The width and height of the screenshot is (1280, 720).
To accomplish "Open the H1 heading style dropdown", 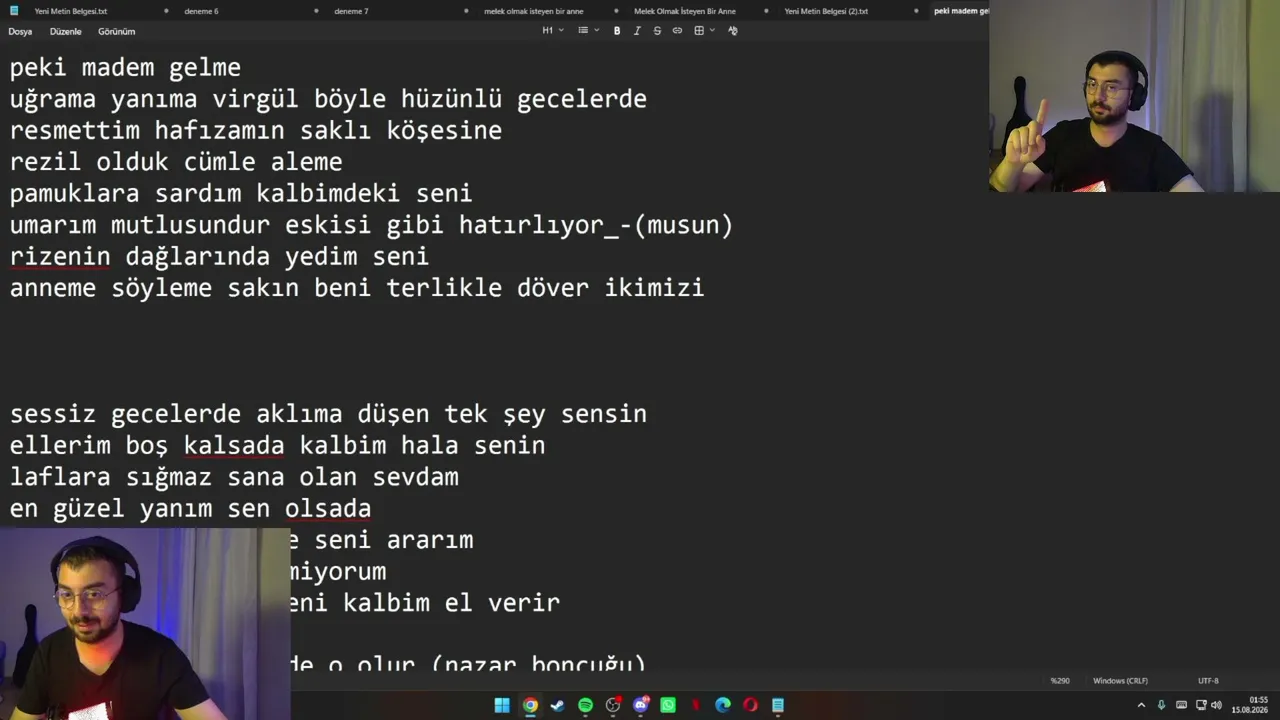I will pos(553,31).
